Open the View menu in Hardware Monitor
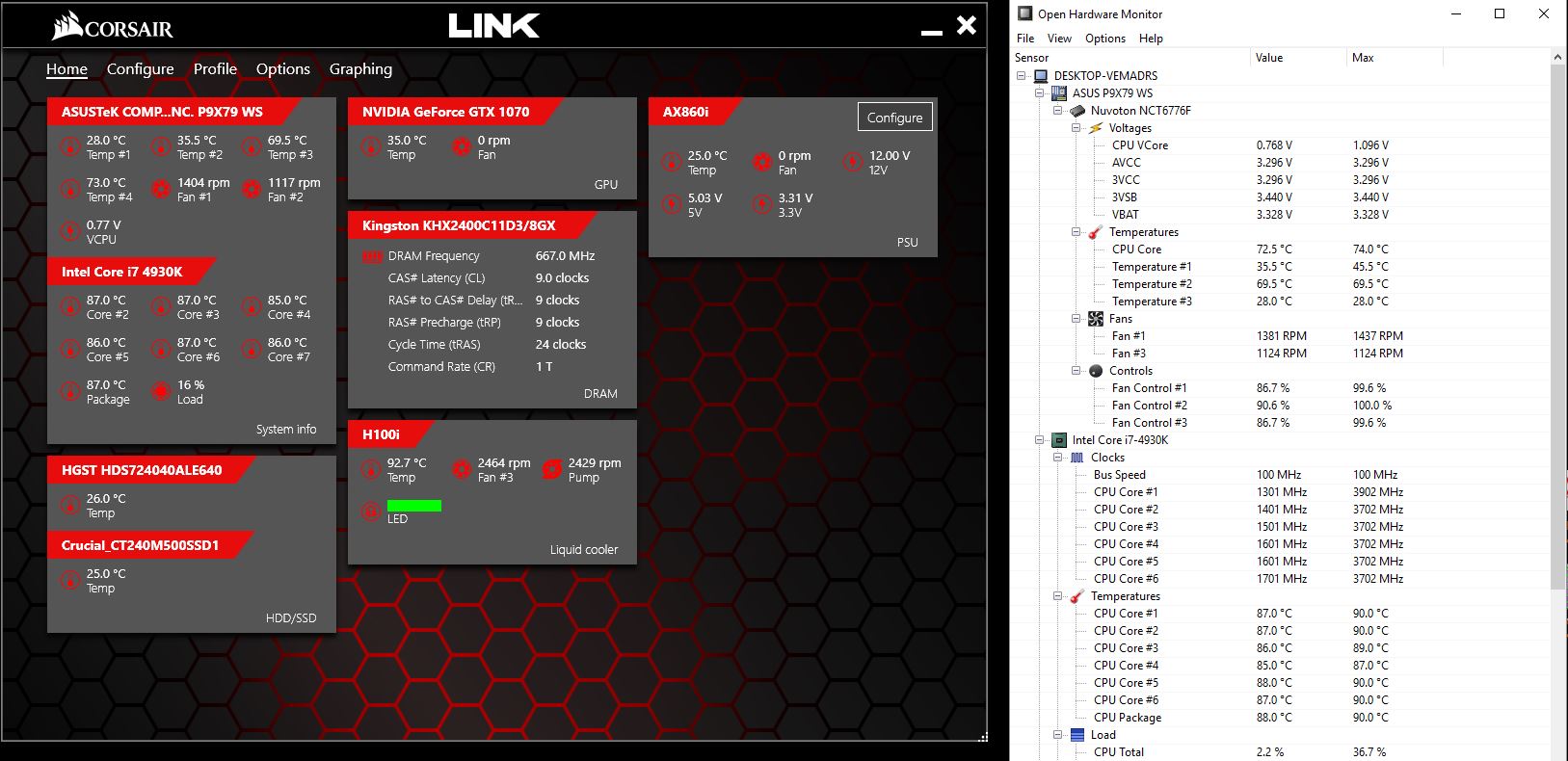The height and width of the screenshot is (761, 1568). 1059,39
